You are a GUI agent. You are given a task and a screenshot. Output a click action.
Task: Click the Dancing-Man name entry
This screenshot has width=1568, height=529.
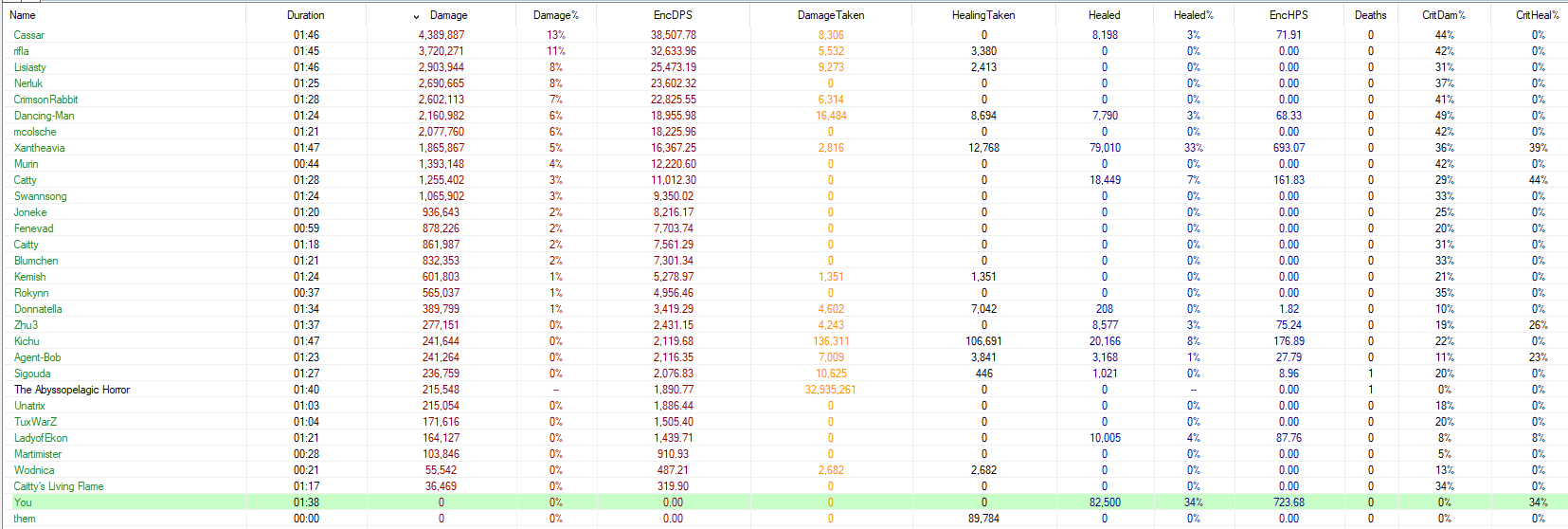[45, 116]
